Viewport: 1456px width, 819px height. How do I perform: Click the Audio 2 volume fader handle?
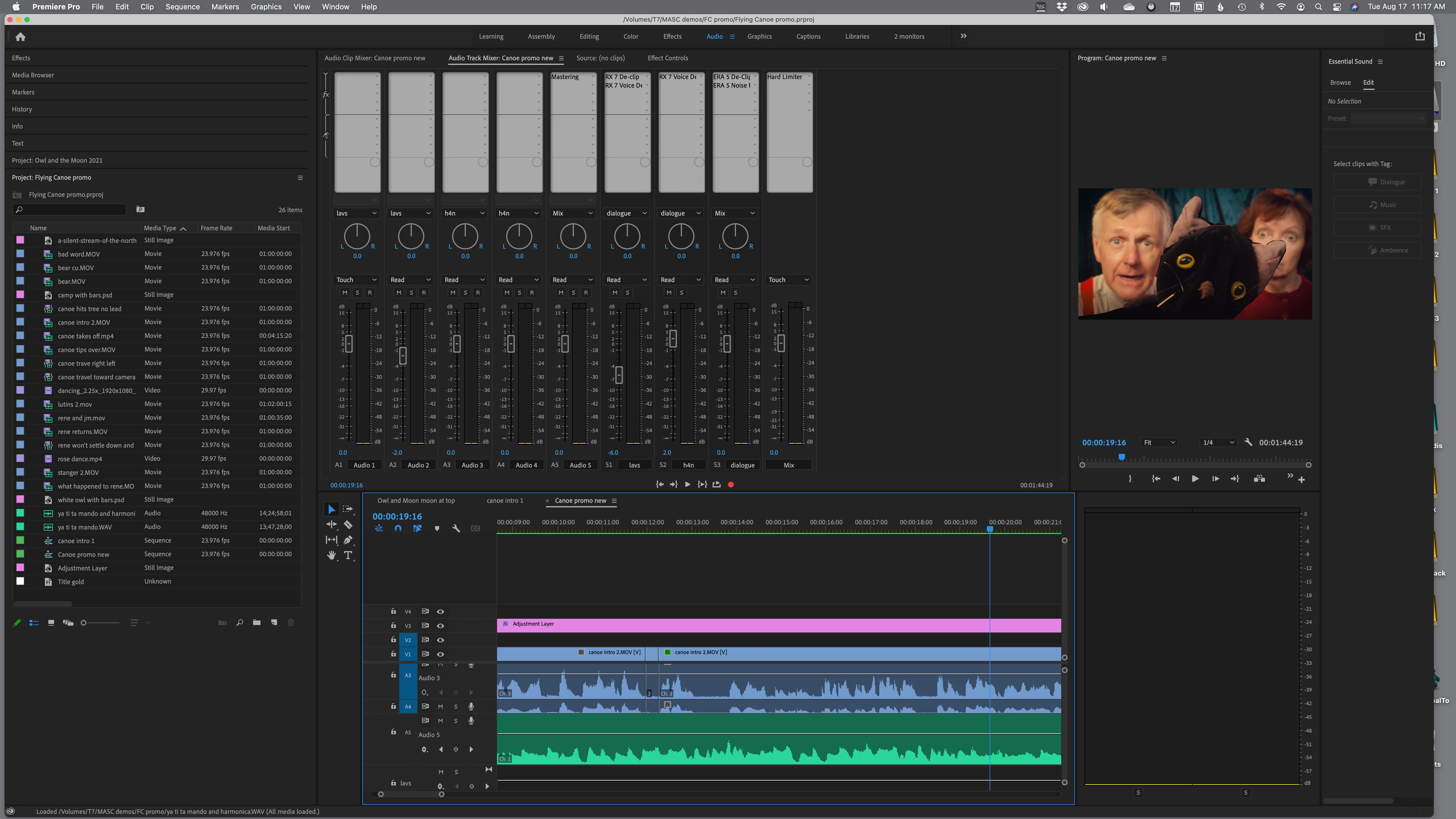click(403, 355)
